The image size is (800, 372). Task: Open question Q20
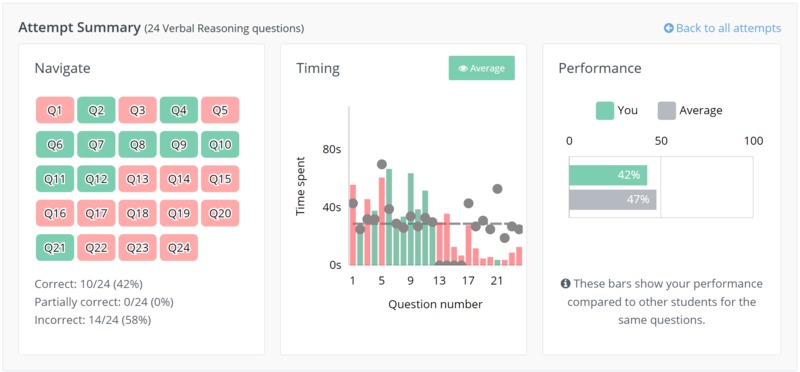[x=220, y=213]
